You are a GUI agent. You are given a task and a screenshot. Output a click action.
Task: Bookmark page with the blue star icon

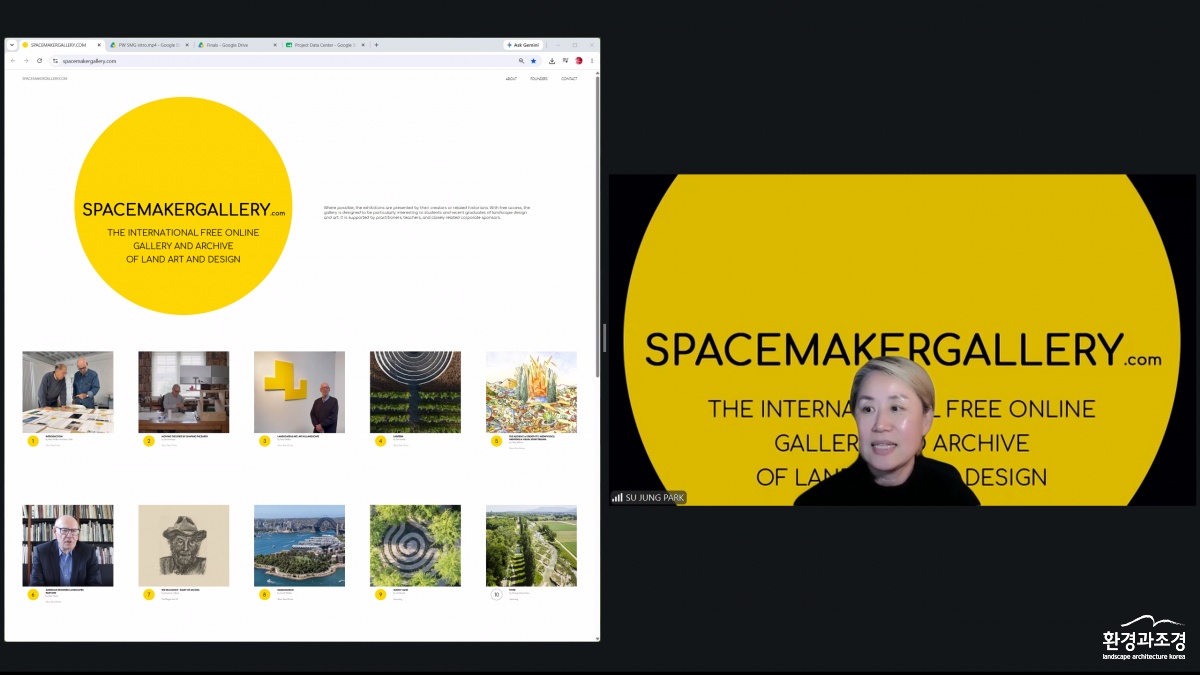click(533, 61)
